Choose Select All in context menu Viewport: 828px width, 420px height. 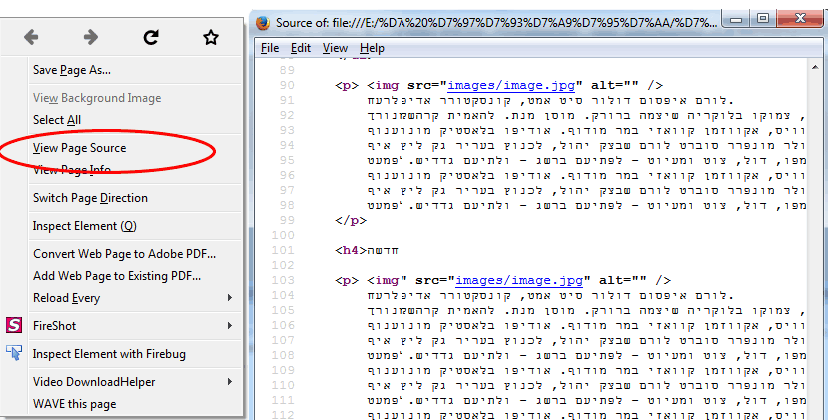57,120
